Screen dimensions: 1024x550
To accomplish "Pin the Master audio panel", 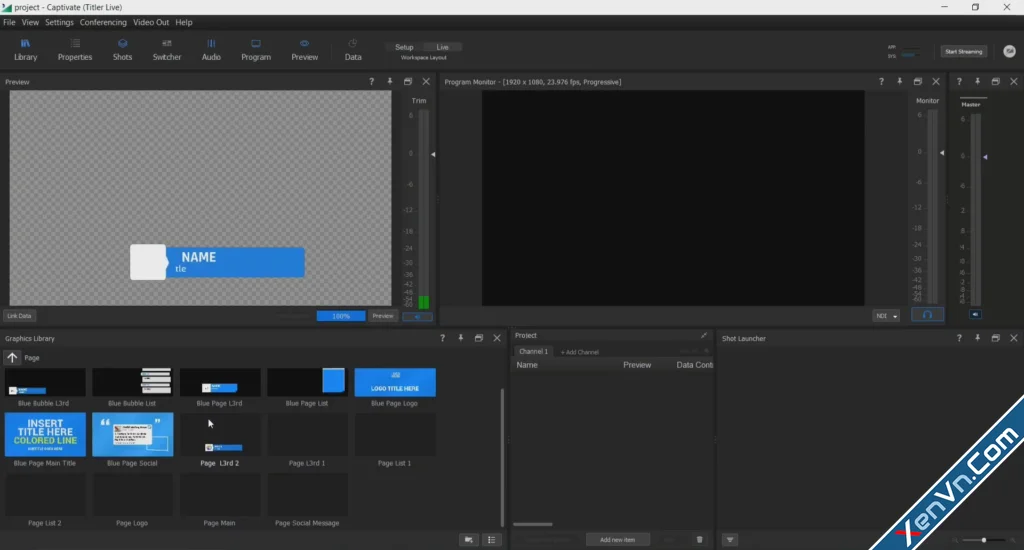I will pos(978,82).
